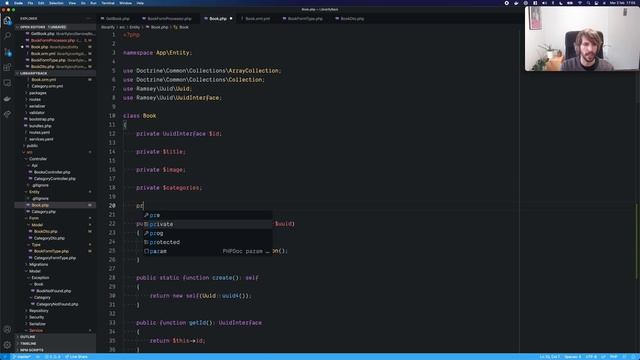Open the Selection menu
Viewport: 640px width, 360px height.
click(56, 3)
